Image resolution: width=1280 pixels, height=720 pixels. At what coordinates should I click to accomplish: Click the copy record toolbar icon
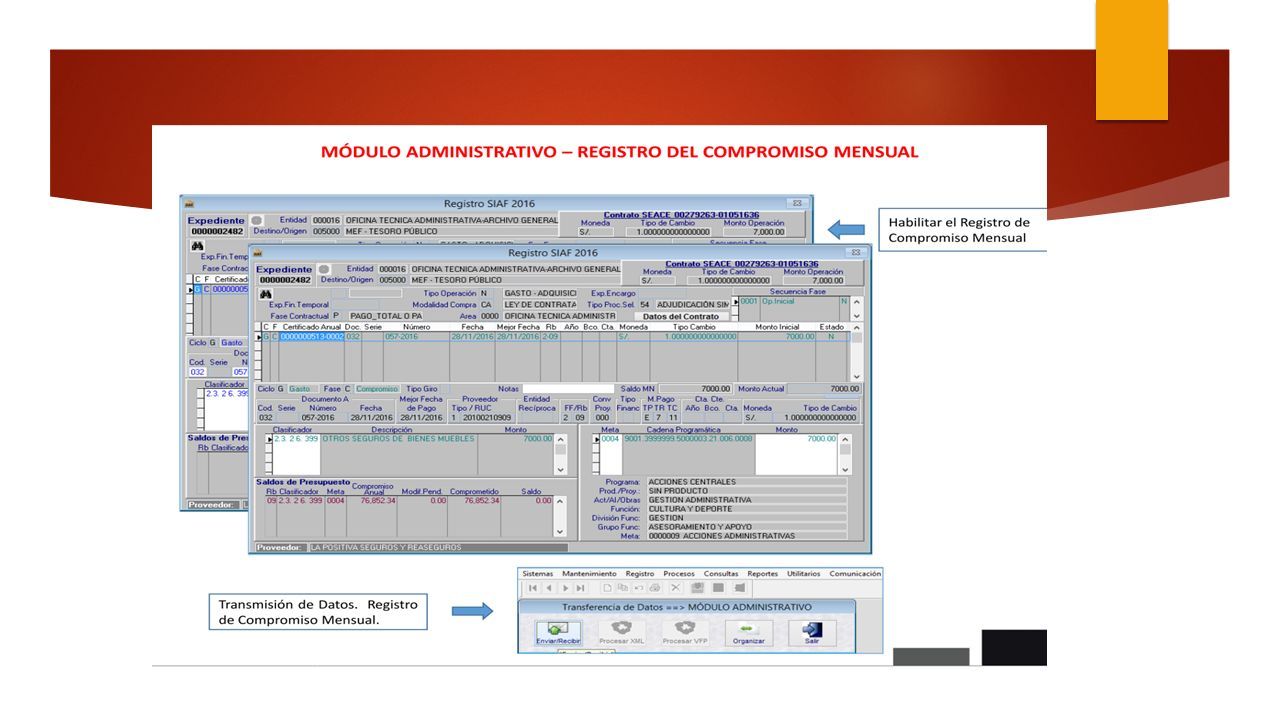pyautogui.click(x=623, y=588)
